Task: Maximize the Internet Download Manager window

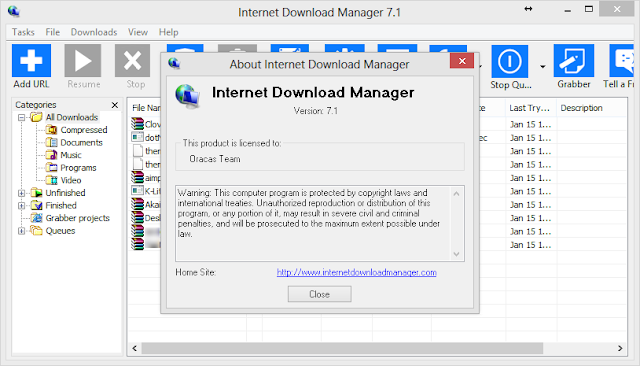Action: (x=589, y=9)
